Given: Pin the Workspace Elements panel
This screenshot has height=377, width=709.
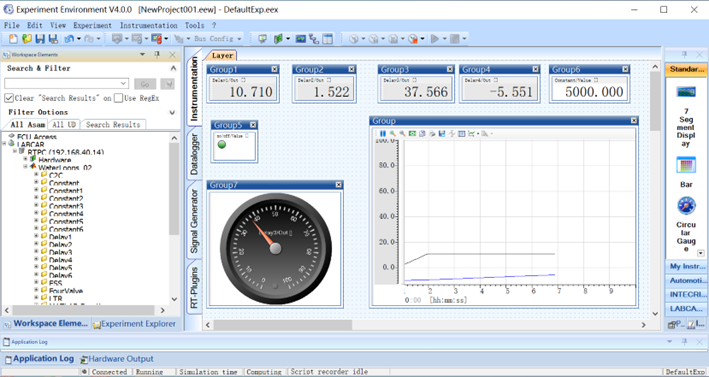Looking at the screenshot, I should (x=157, y=55).
